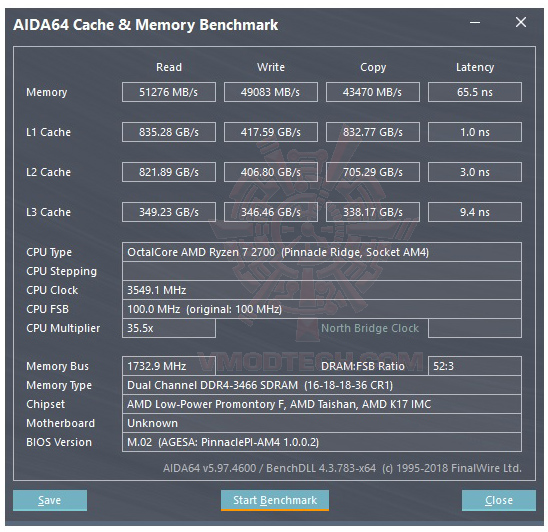Click the L1 Cache row label
Viewport: 548px width, 532px height.
[x=48, y=132]
